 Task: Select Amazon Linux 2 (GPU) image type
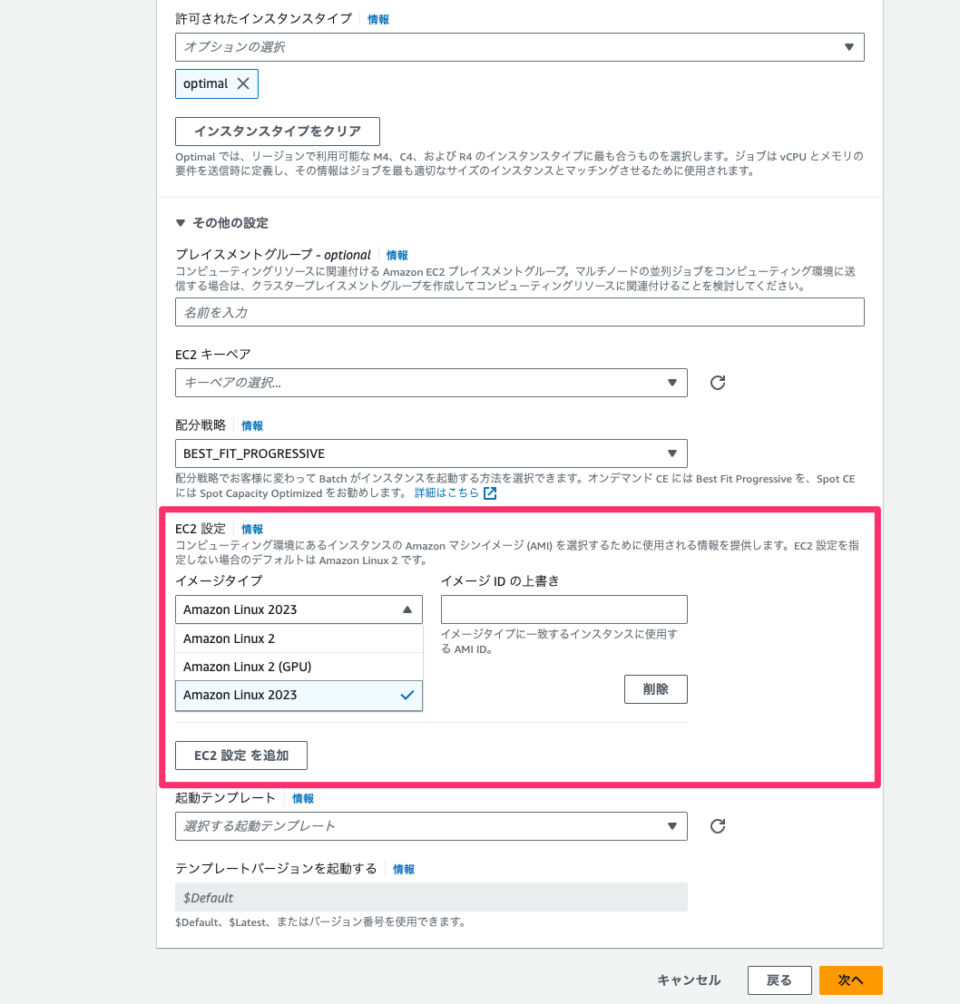coord(298,667)
